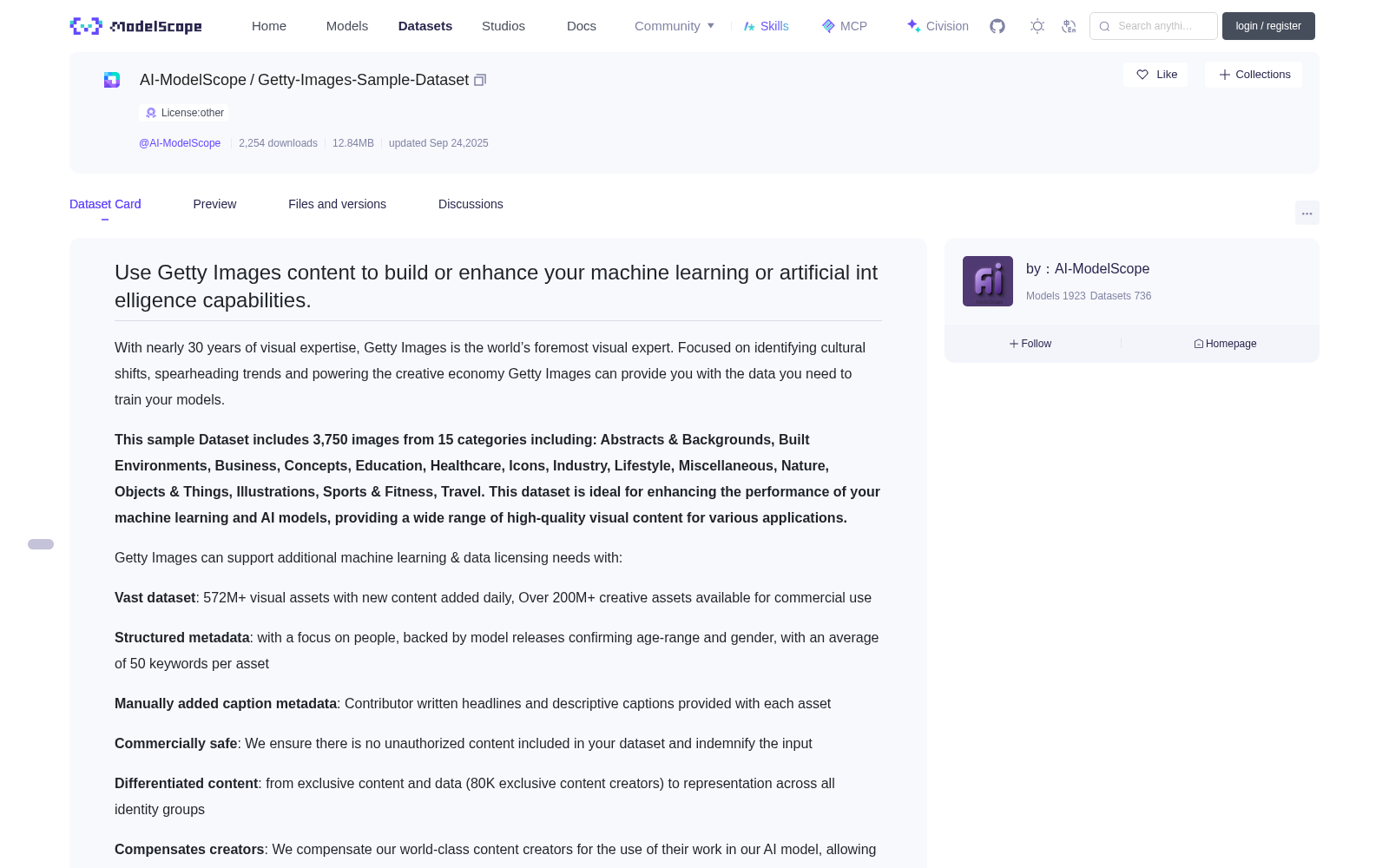Viewport: 1389px width, 868px height.
Task: Open the Datasets section
Action: tap(425, 26)
